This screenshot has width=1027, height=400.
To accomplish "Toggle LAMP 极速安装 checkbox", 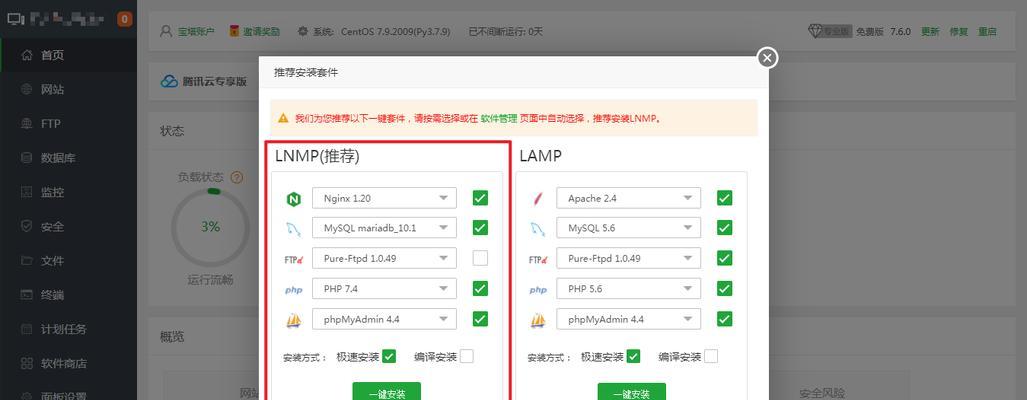I will [x=633, y=356].
